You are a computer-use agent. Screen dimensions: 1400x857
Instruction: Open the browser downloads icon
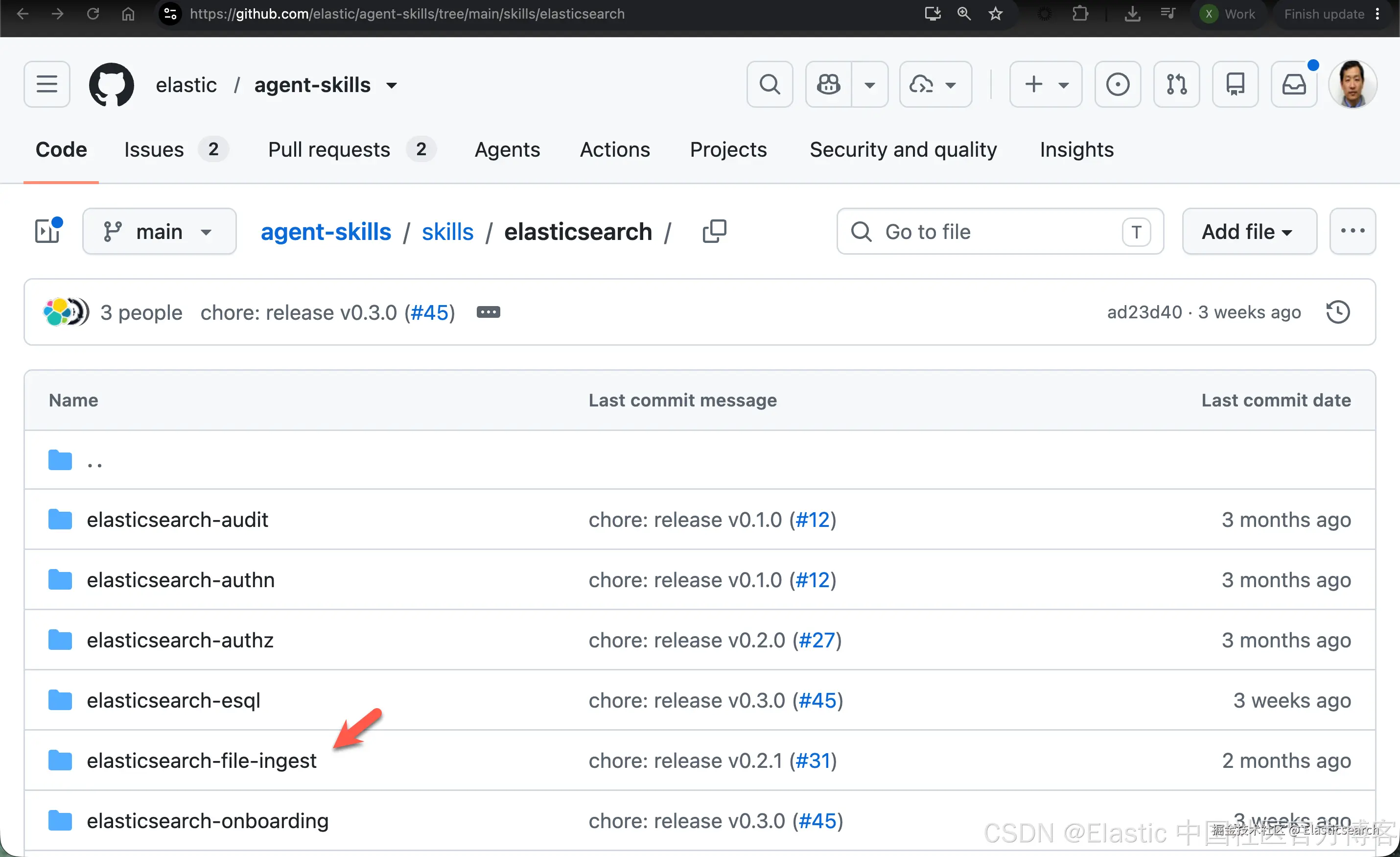tap(1132, 14)
